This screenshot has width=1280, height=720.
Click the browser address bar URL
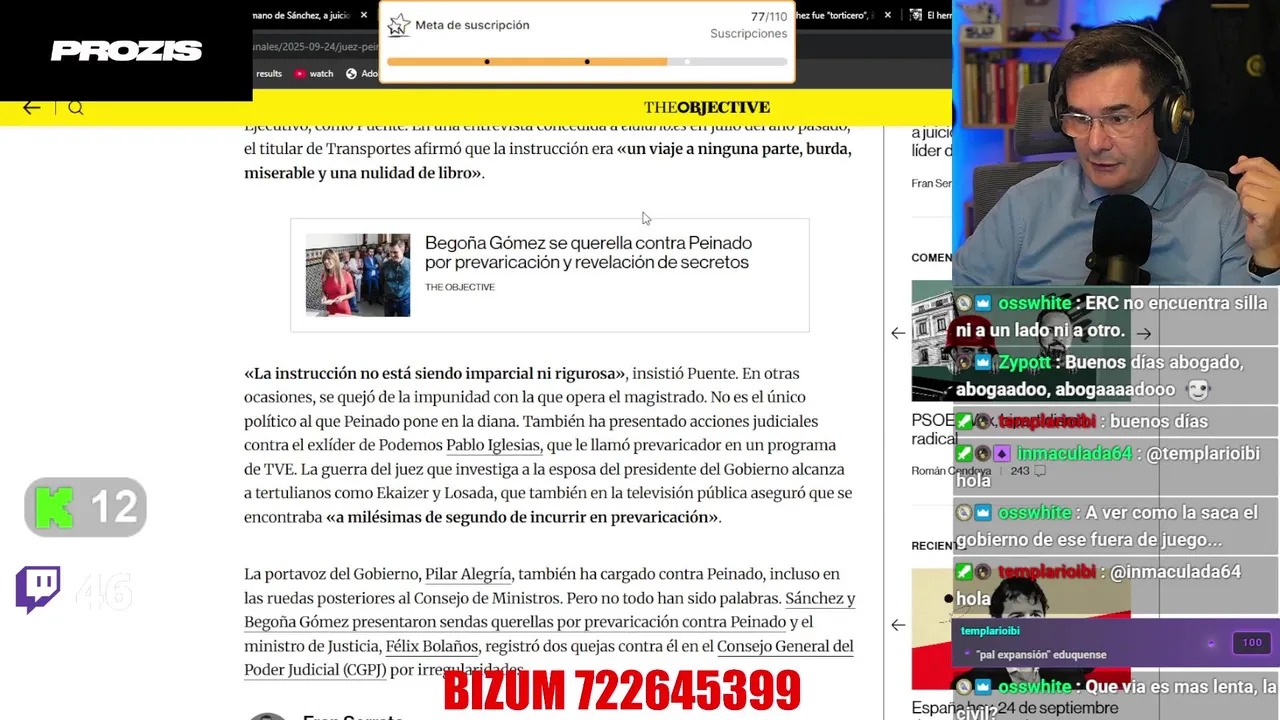(315, 47)
